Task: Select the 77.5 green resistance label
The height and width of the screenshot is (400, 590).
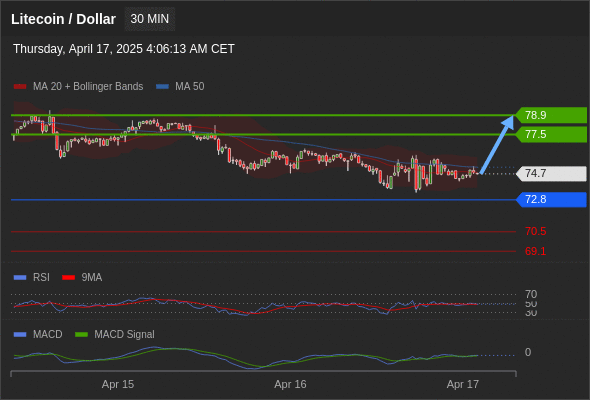Action: (551, 134)
